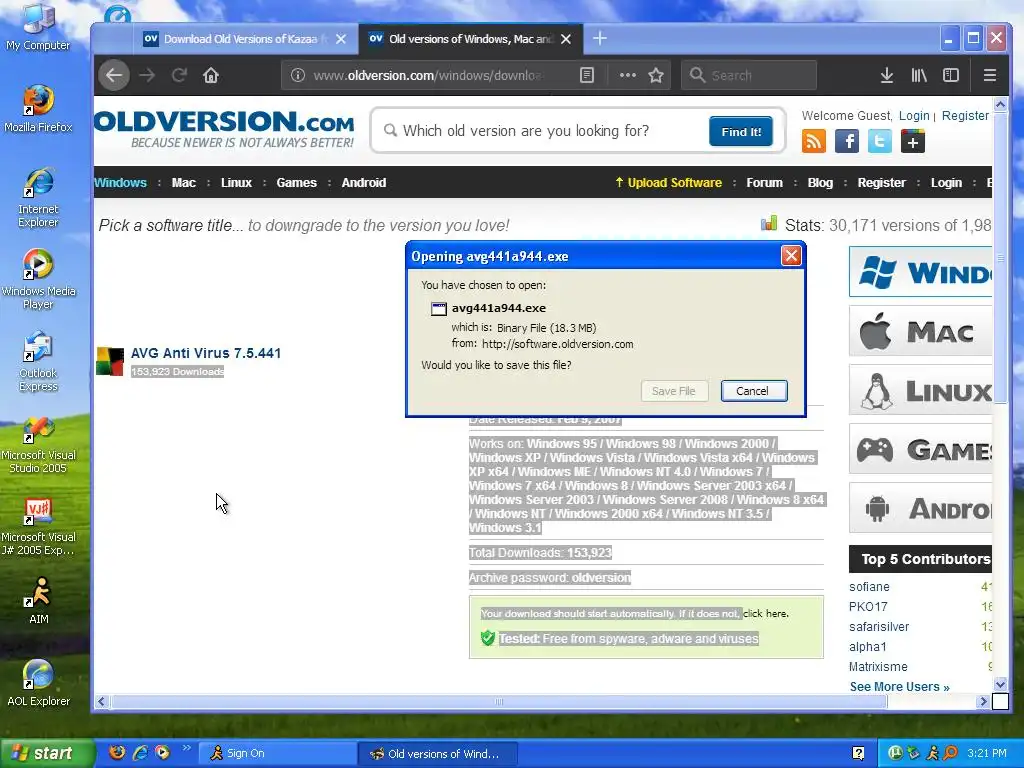Expand quick launch chevron in taskbar
This screenshot has height=768, width=1024.
pos(186,748)
